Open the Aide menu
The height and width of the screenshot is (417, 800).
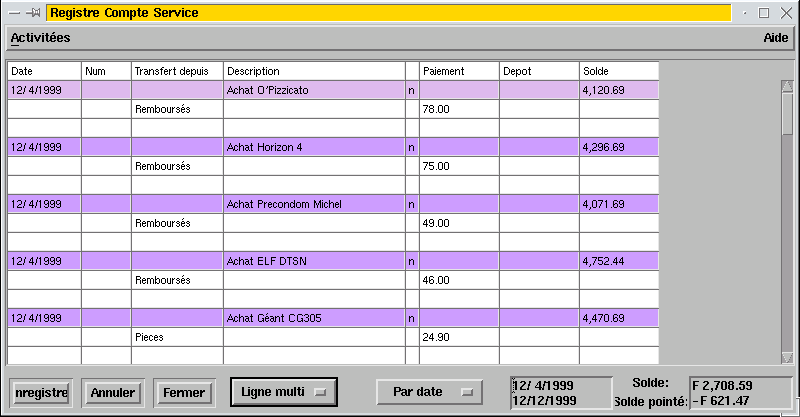775,37
